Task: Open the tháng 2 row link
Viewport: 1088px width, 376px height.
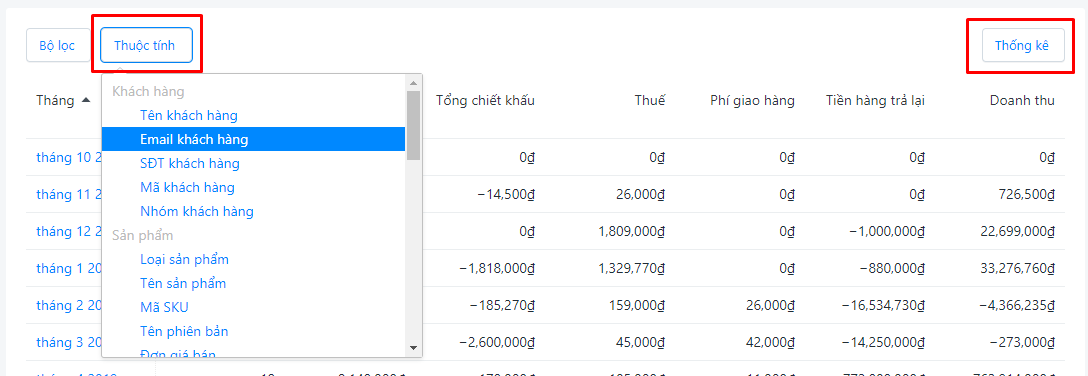Action: pos(69,305)
